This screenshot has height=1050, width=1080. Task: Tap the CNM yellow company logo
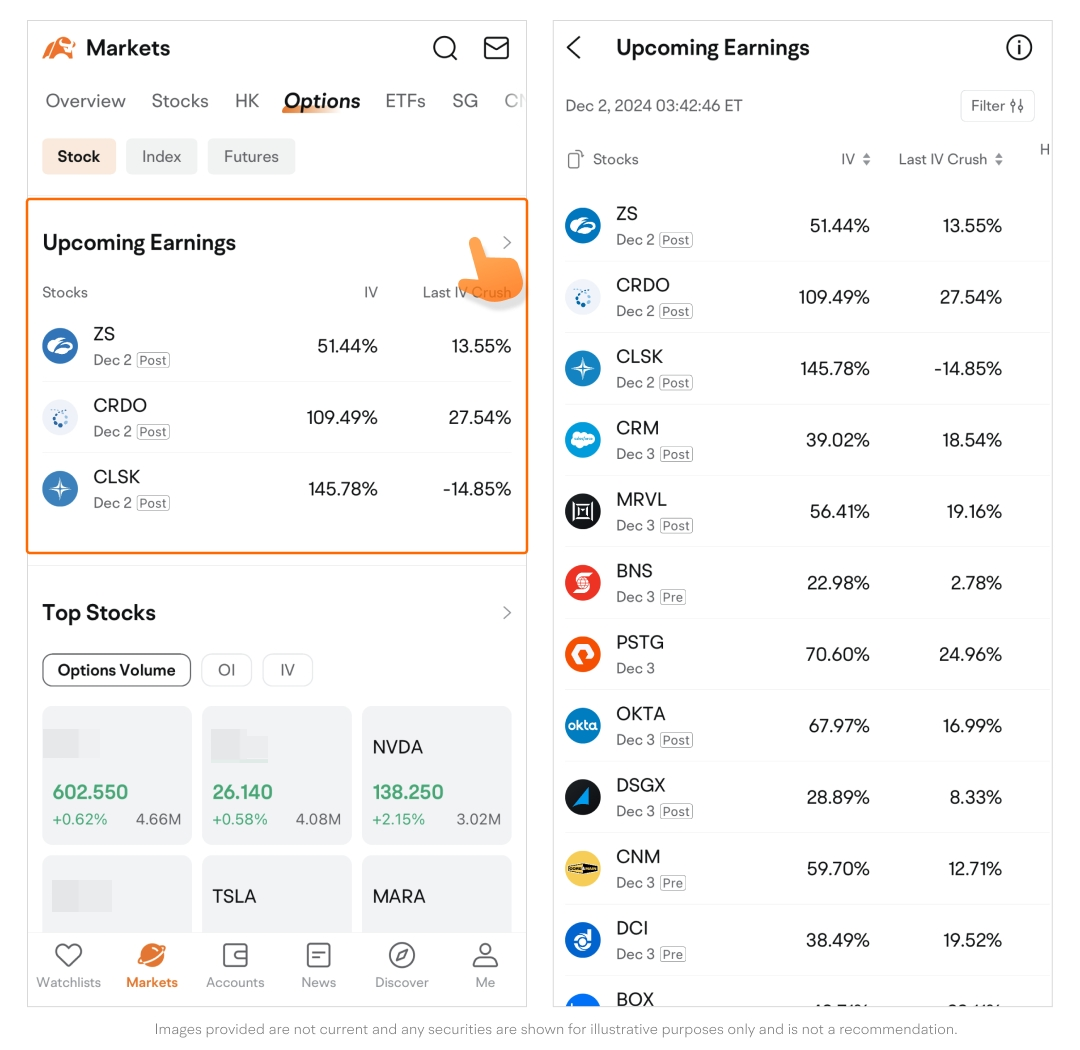coord(583,868)
